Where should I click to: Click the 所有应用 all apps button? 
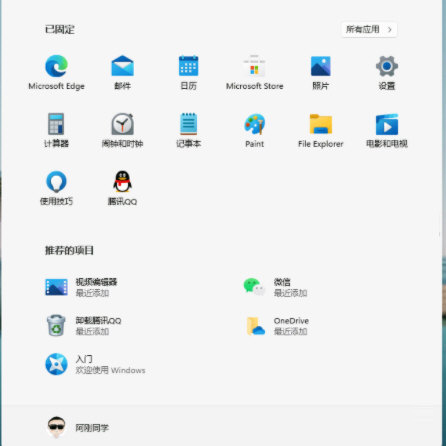(x=369, y=30)
